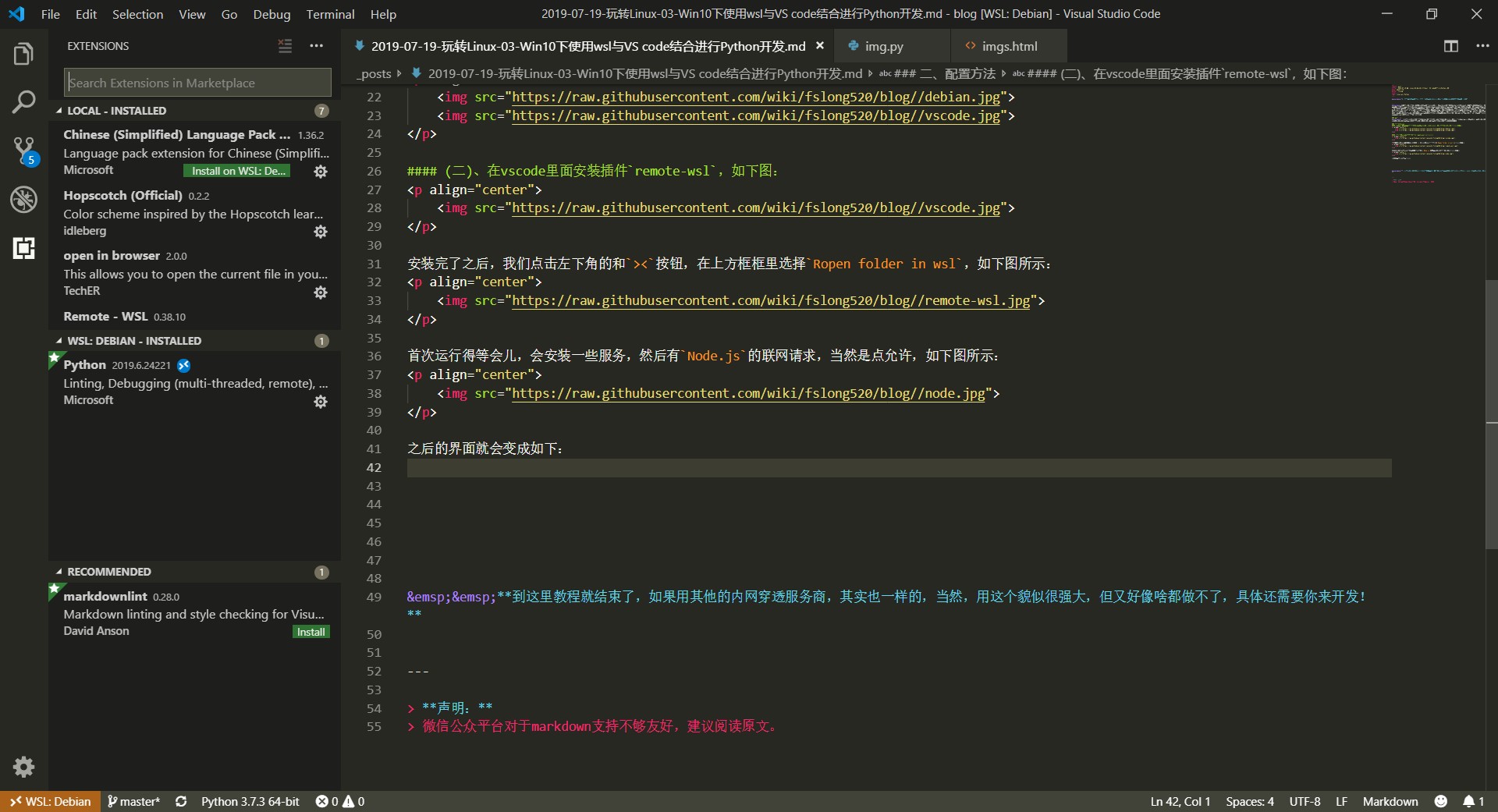Place cursor on empty line 42
The height and width of the screenshot is (812, 1498).
[x=899, y=467]
